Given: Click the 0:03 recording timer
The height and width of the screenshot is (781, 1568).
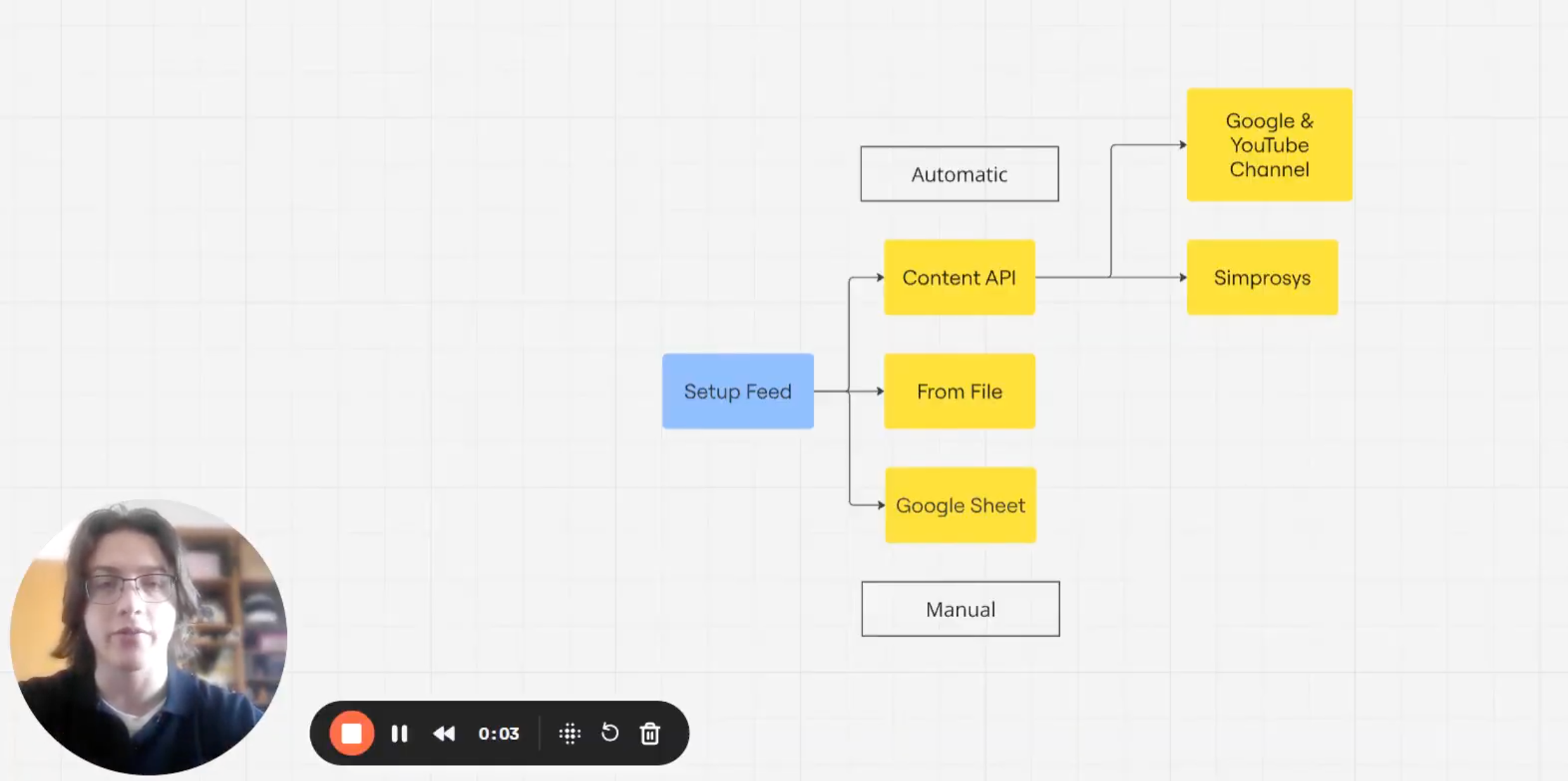Looking at the screenshot, I should 498,734.
